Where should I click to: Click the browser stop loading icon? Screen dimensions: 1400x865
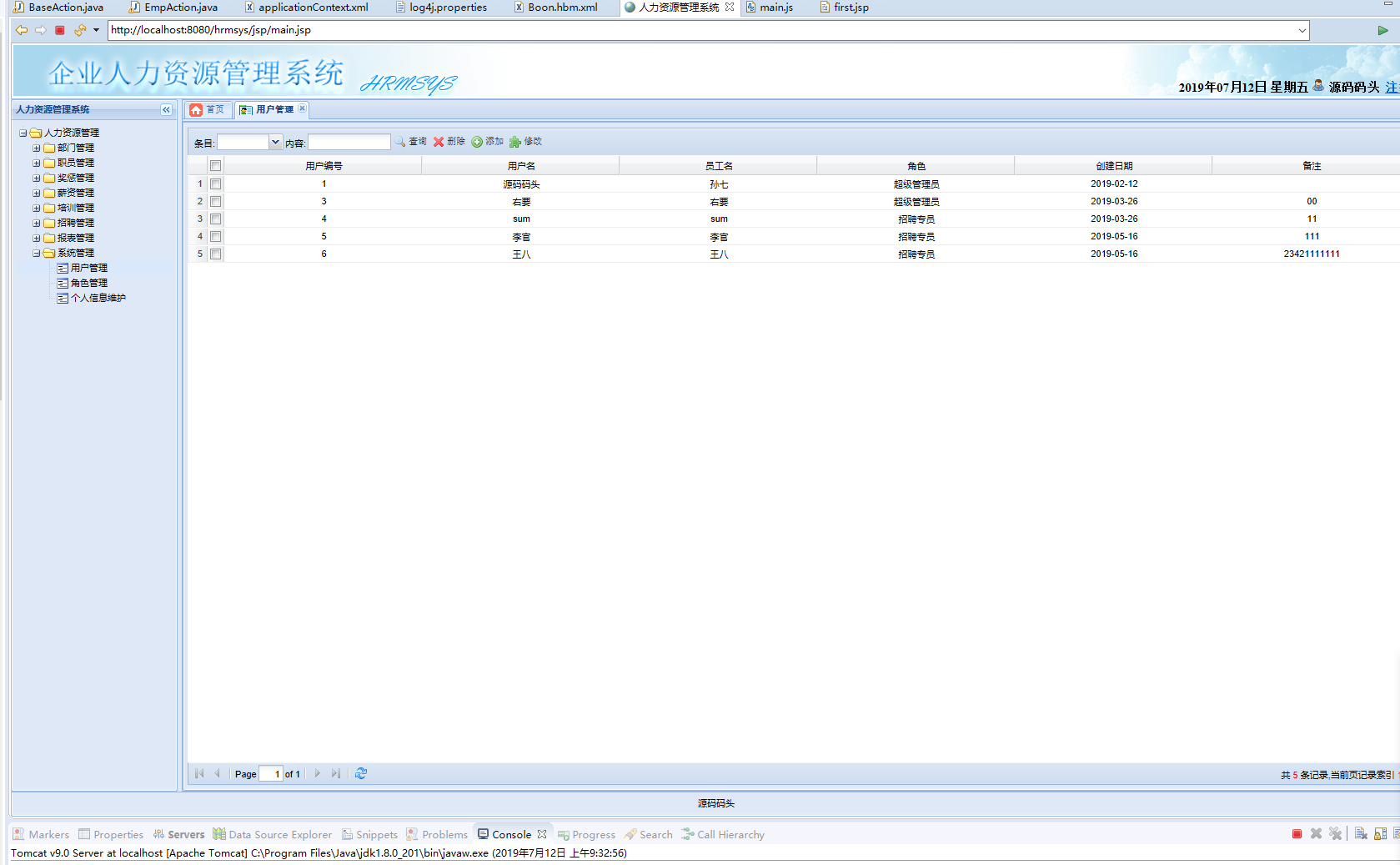pos(60,30)
